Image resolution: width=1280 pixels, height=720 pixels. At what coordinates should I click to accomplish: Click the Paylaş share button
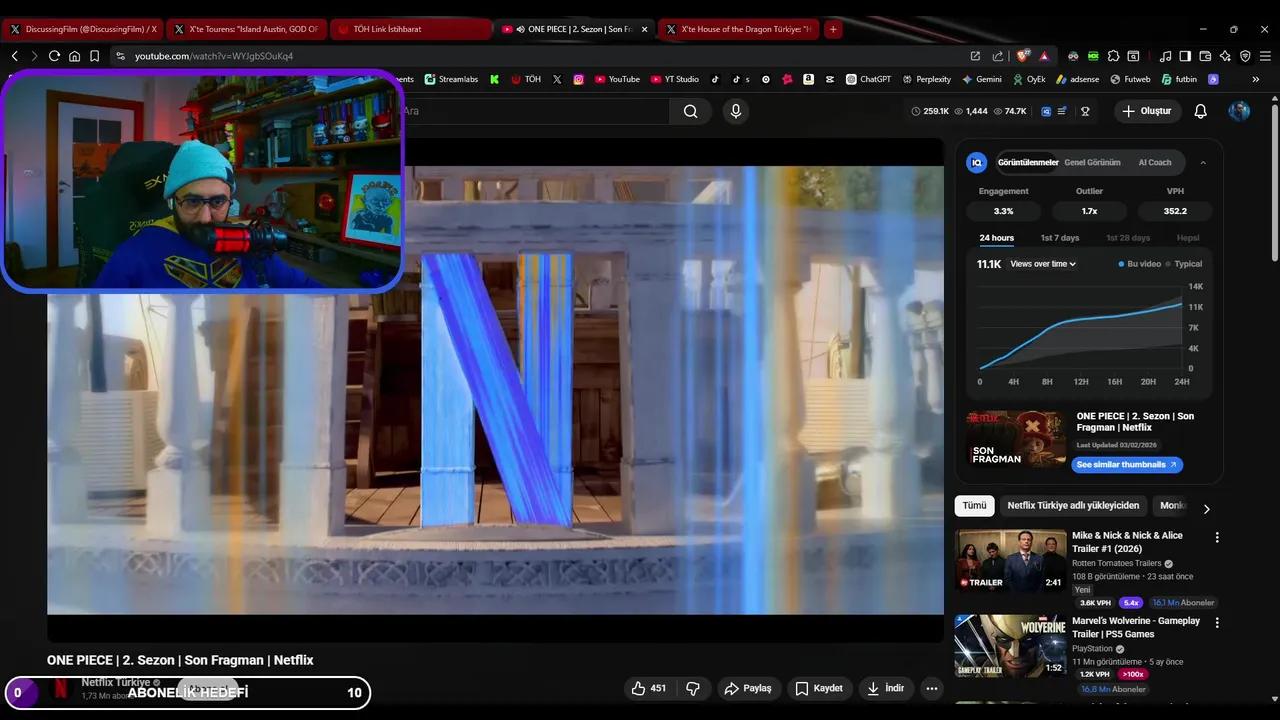coord(748,688)
